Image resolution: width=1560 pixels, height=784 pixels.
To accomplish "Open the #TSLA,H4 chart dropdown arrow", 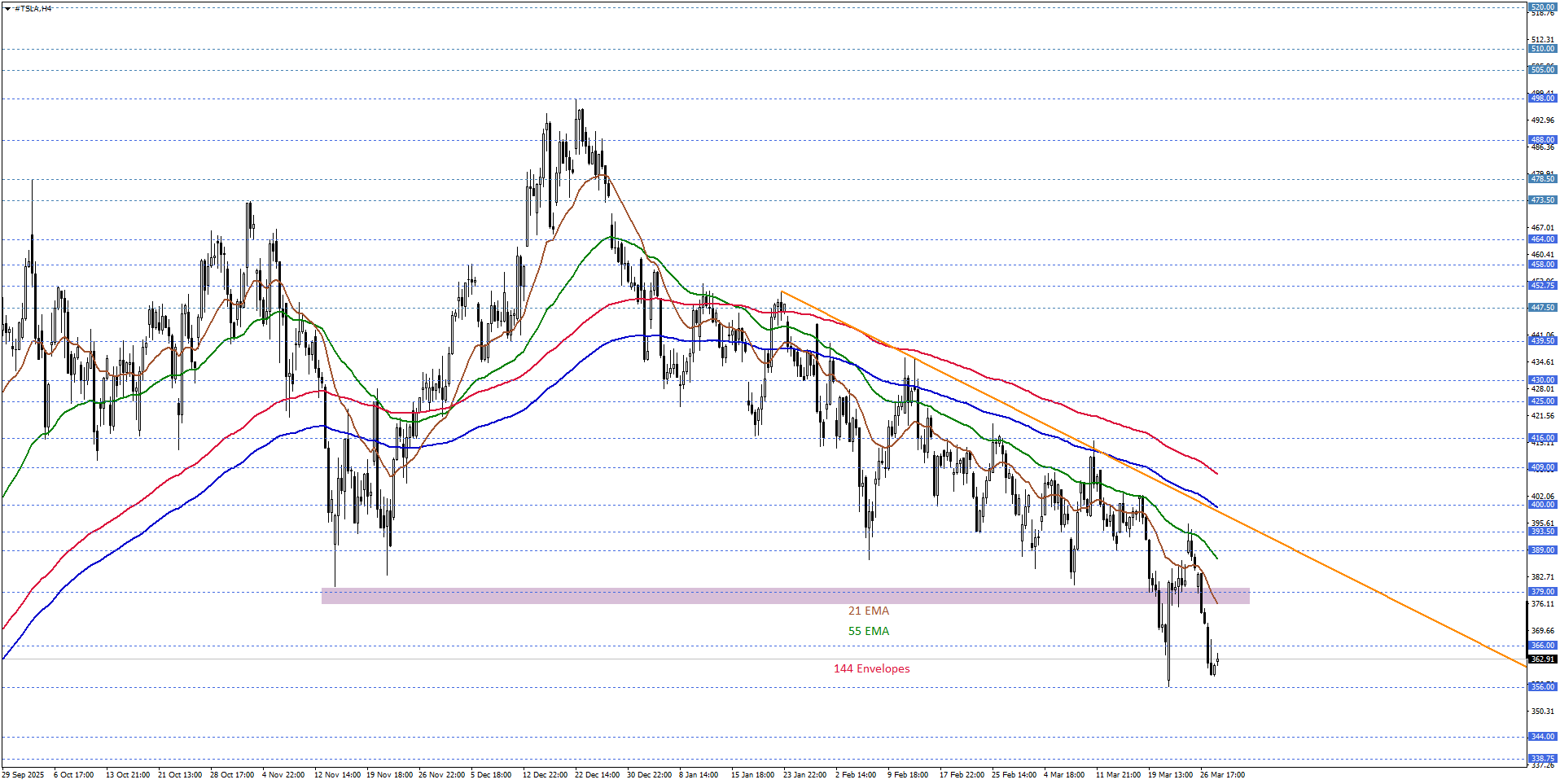I will [7, 8].
